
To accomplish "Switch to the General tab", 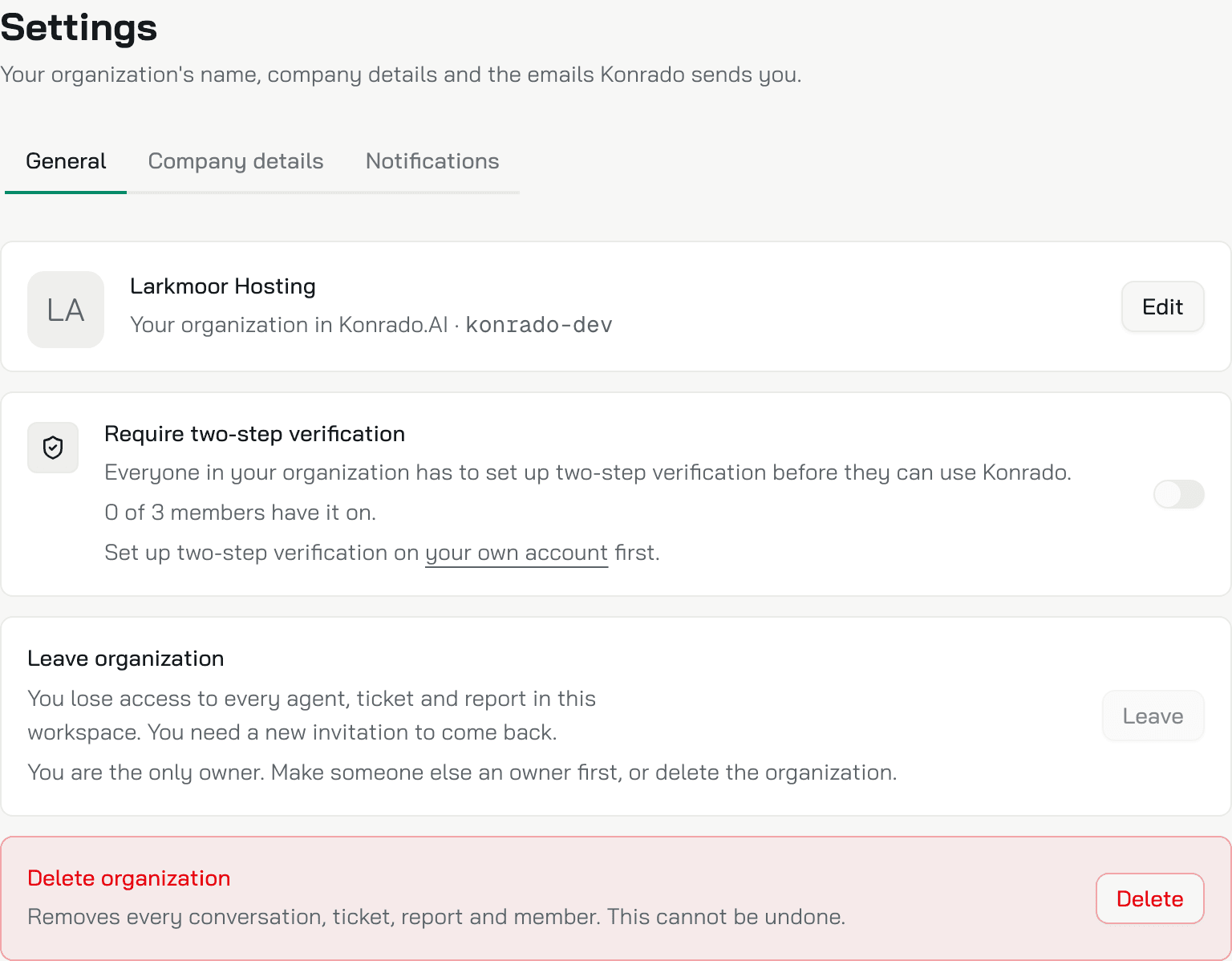I will 66,161.
